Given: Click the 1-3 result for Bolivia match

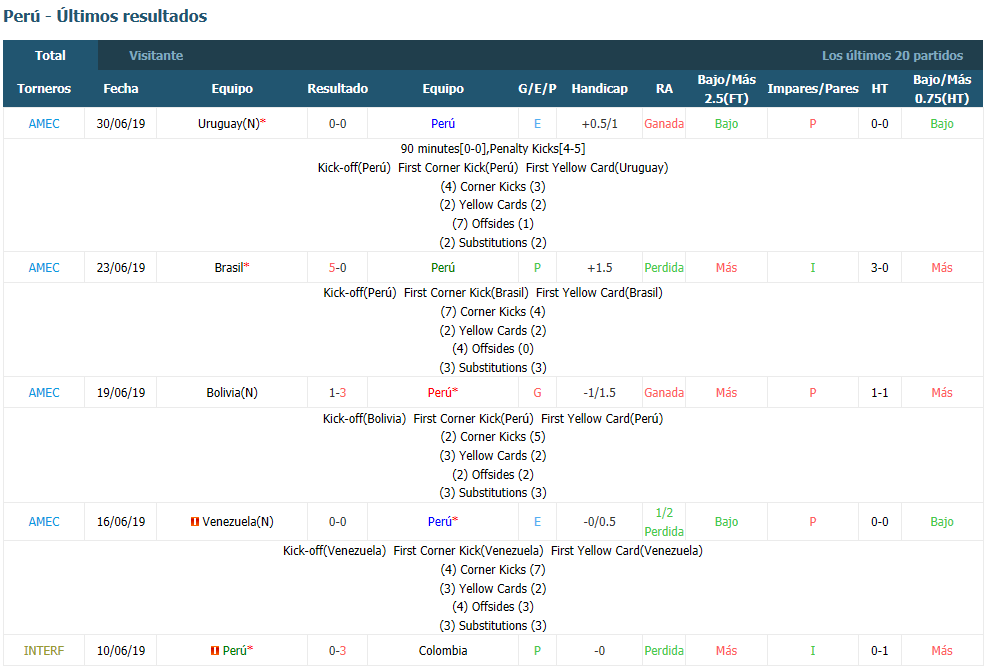Looking at the screenshot, I should (x=337, y=393).
